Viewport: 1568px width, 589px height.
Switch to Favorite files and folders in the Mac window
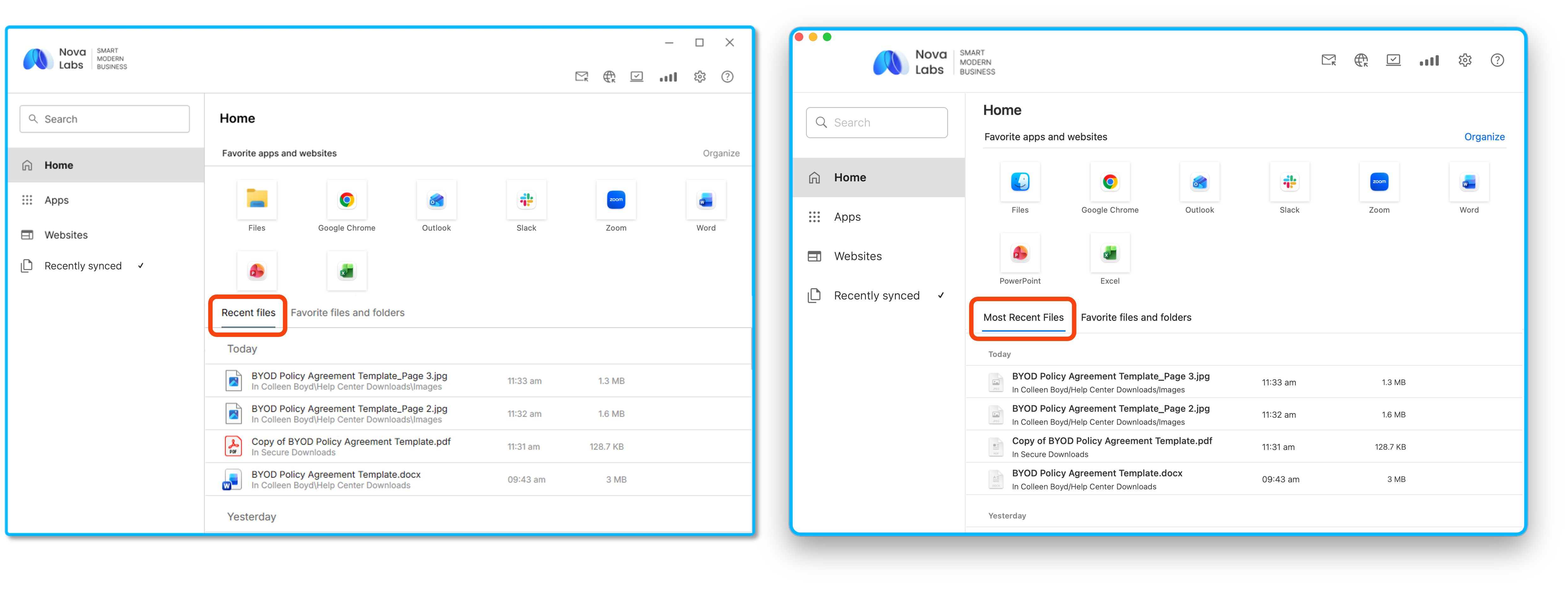1136,318
